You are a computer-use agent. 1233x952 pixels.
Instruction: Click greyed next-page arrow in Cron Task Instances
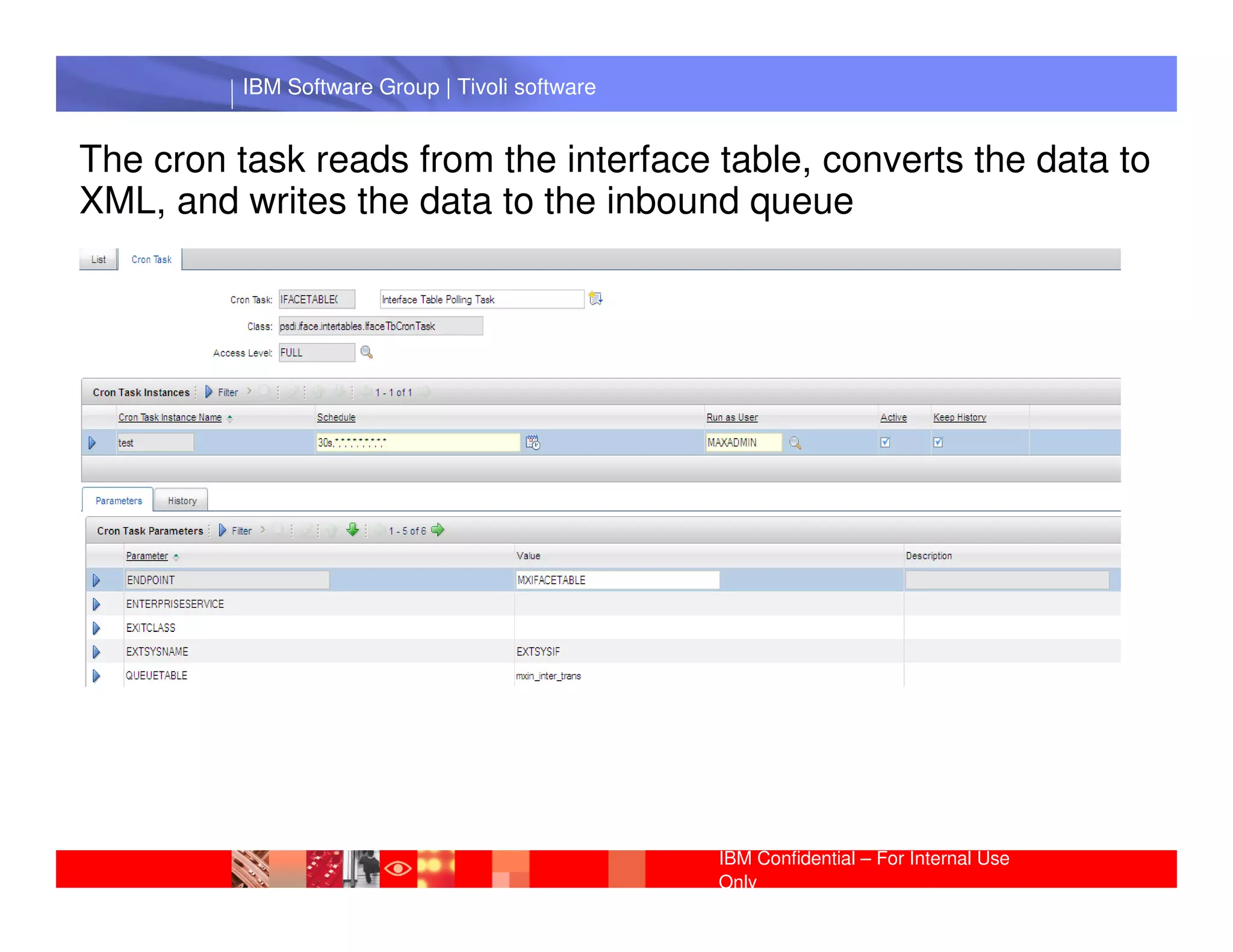(x=425, y=392)
